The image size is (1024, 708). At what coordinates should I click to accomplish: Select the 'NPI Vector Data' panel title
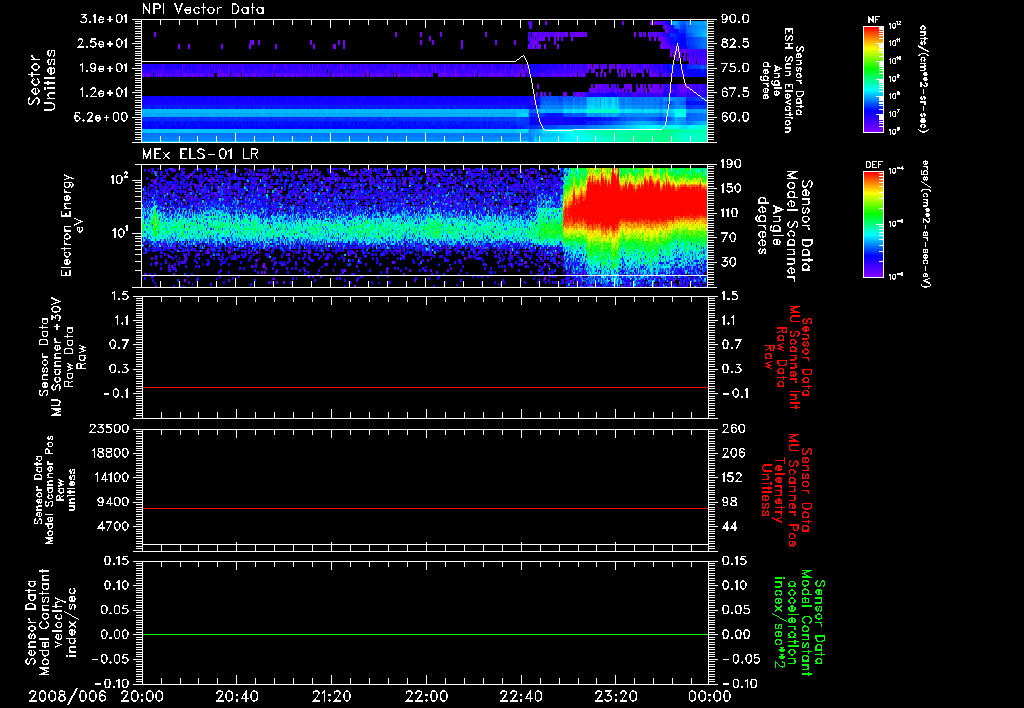(x=203, y=10)
